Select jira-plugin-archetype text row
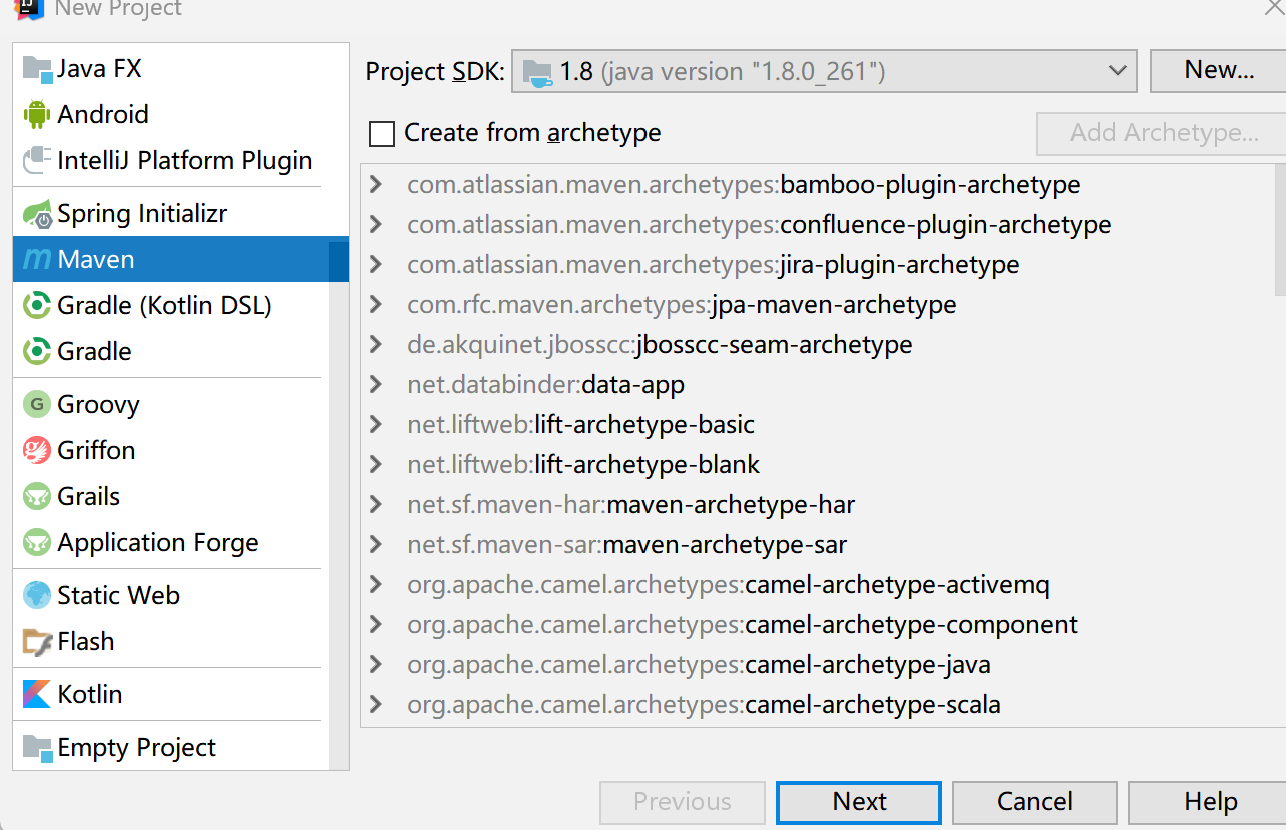Viewport: 1286px width, 830px height. pos(713,265)
